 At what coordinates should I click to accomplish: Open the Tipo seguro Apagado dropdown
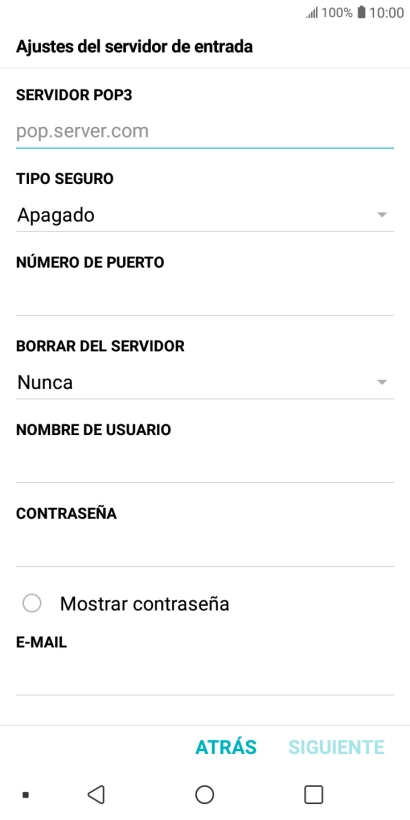click(204, 215)
